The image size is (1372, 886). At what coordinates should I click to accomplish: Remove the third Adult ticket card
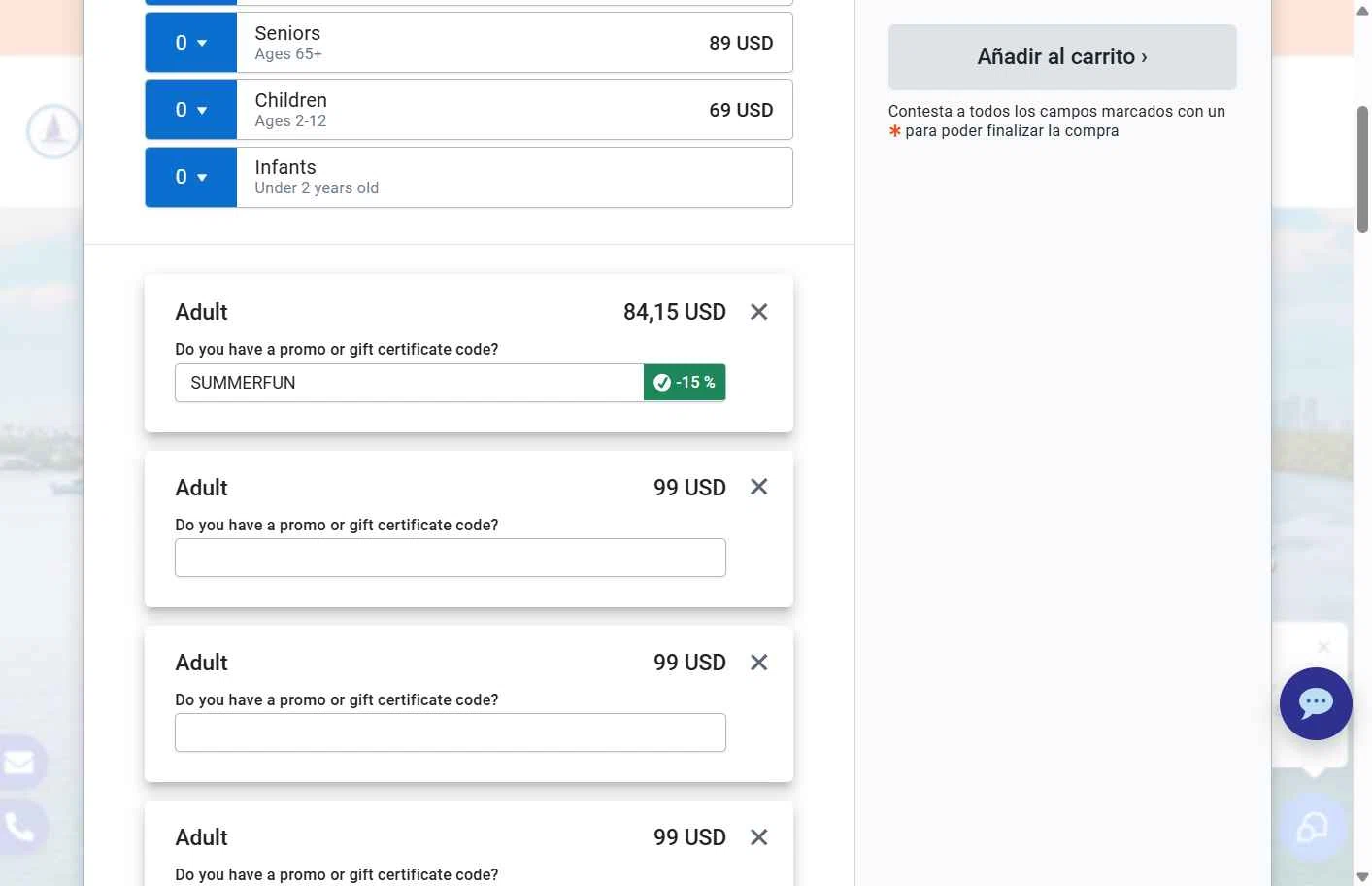[759, 663]
